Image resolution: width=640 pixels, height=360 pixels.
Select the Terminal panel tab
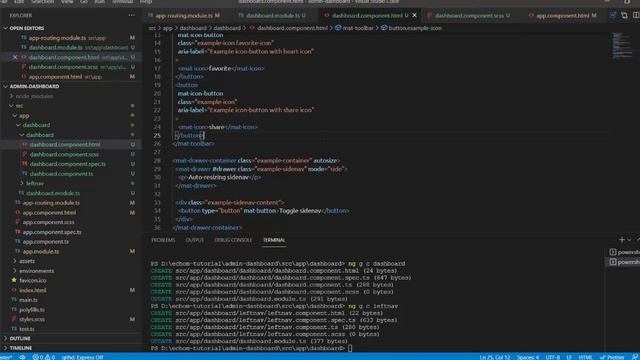pyautogui.click(x=274, y=240)
